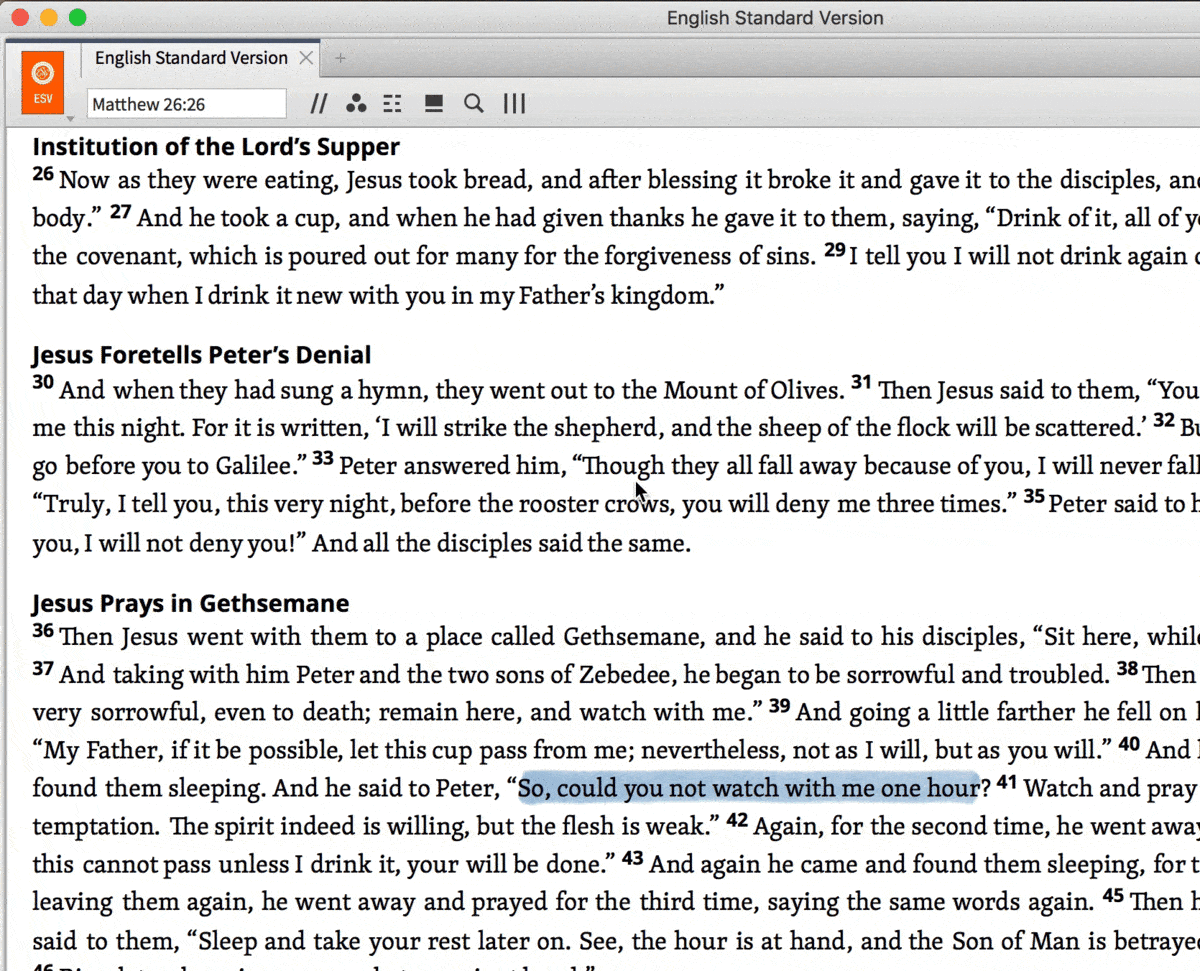Open the search magnifying glass icon
The height and width of the screenshot is (971, 1200).
tap(474, 104)
